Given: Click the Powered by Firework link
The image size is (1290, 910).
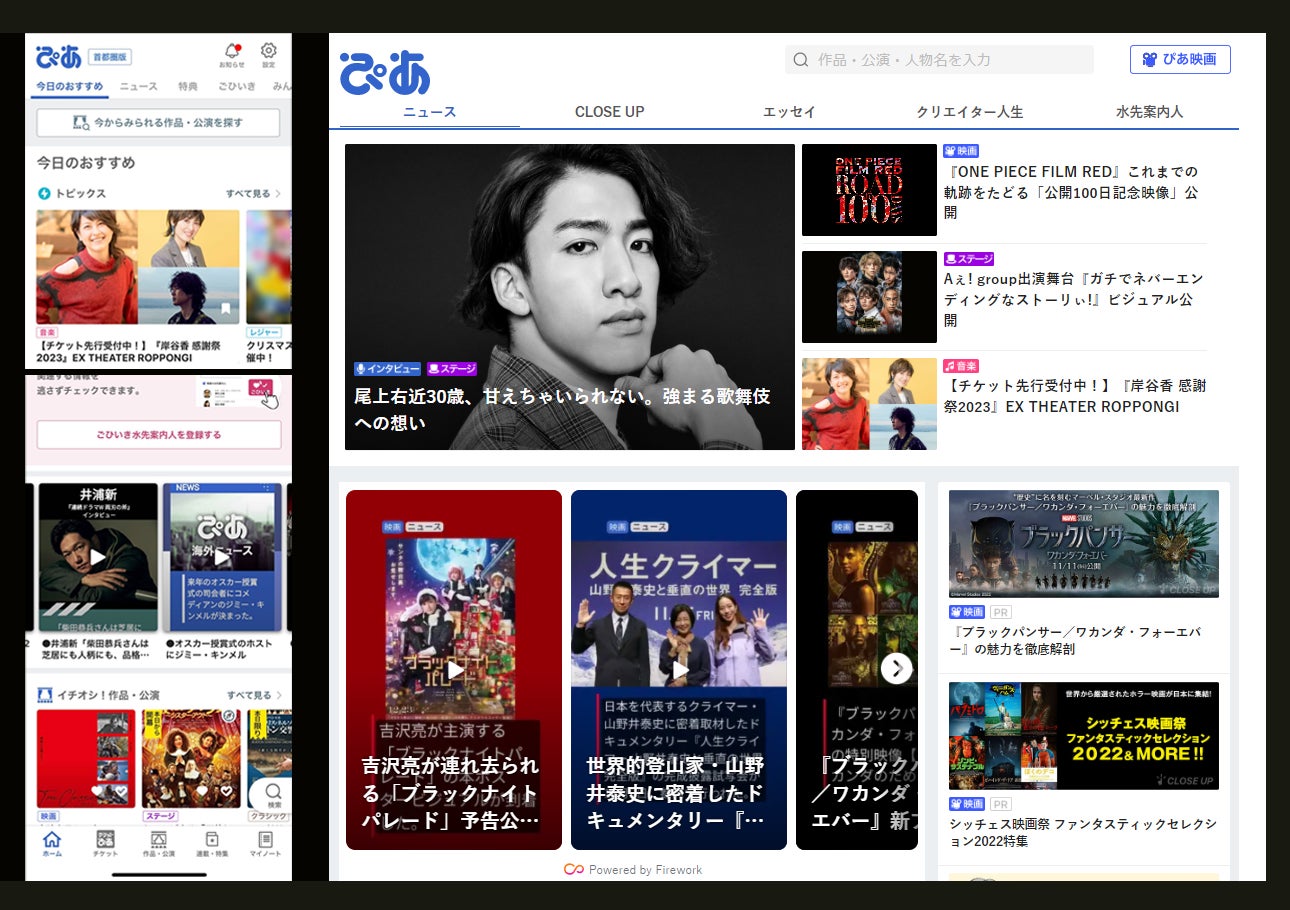Looking at the screenshot, I should pyautogui.click(x=633, y=870).
